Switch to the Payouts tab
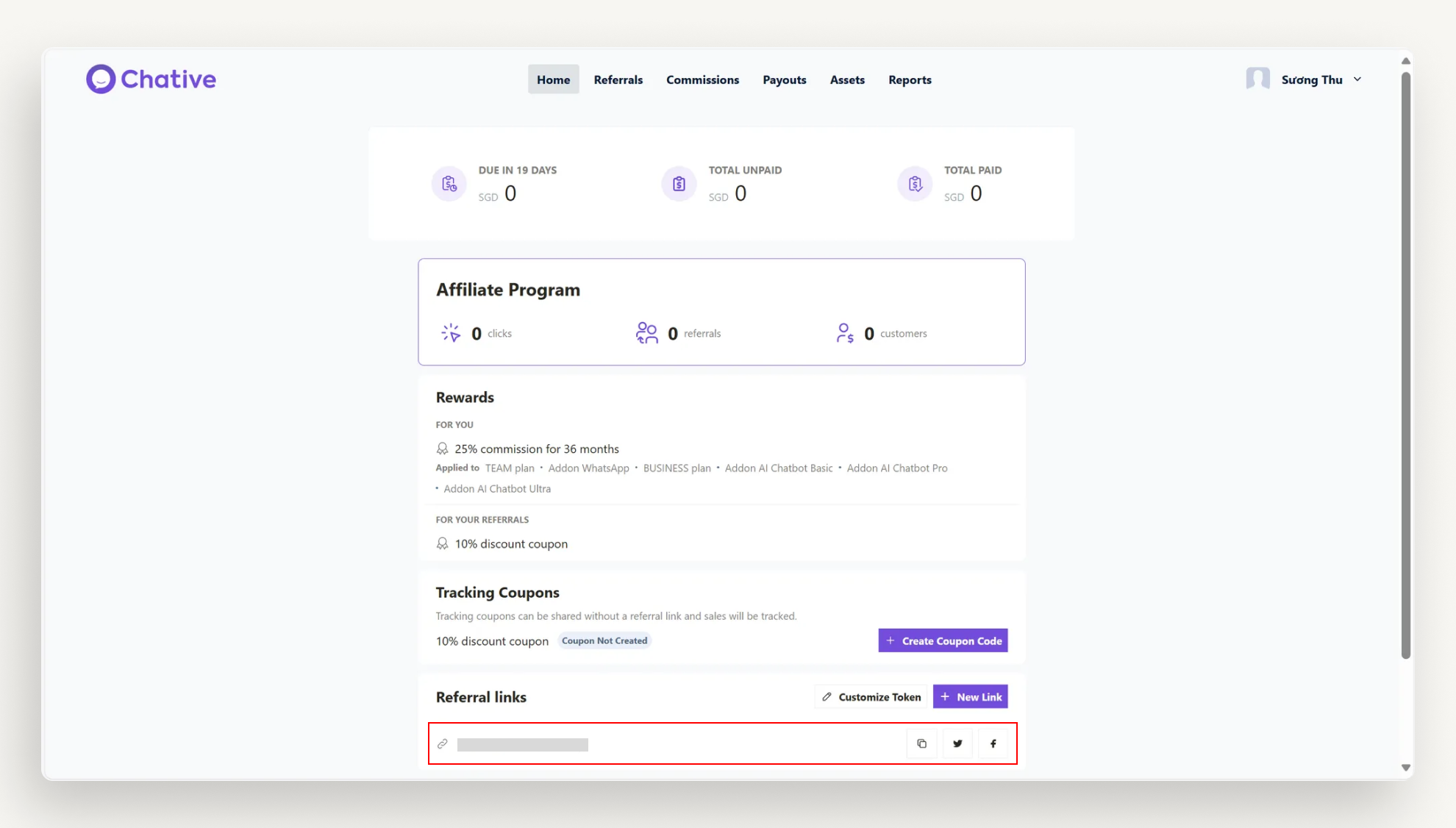This screenshot has height=828, width=1456. point(784,79)
